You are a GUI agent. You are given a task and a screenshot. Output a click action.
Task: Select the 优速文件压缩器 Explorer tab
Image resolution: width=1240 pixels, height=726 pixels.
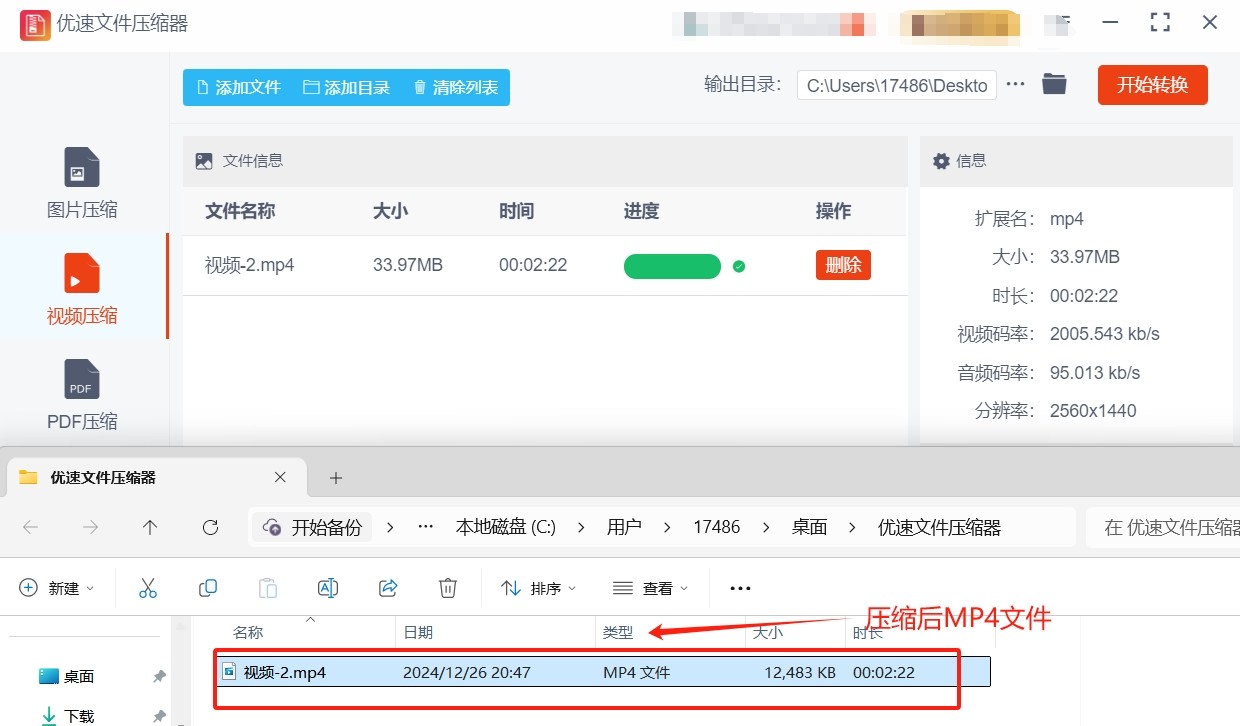click(140, 478)
